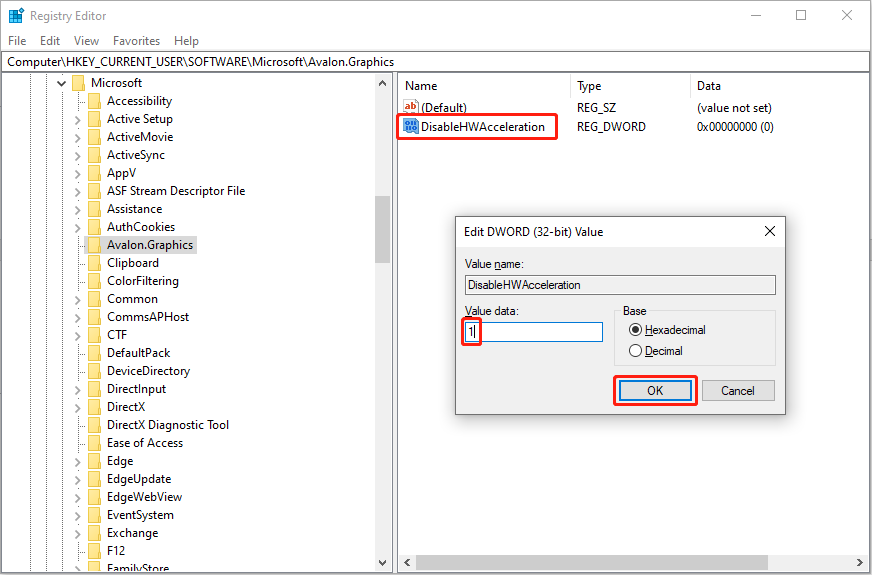872x575 pixels.
Task: Click in the Value data input field
Action: coord(533,332)
